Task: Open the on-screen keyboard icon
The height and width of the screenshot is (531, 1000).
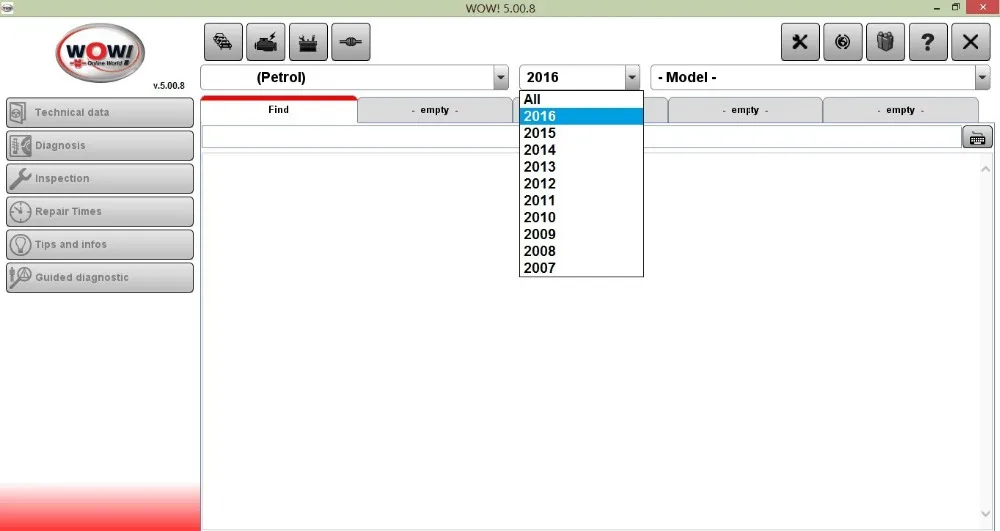Action: click(977, 137)
